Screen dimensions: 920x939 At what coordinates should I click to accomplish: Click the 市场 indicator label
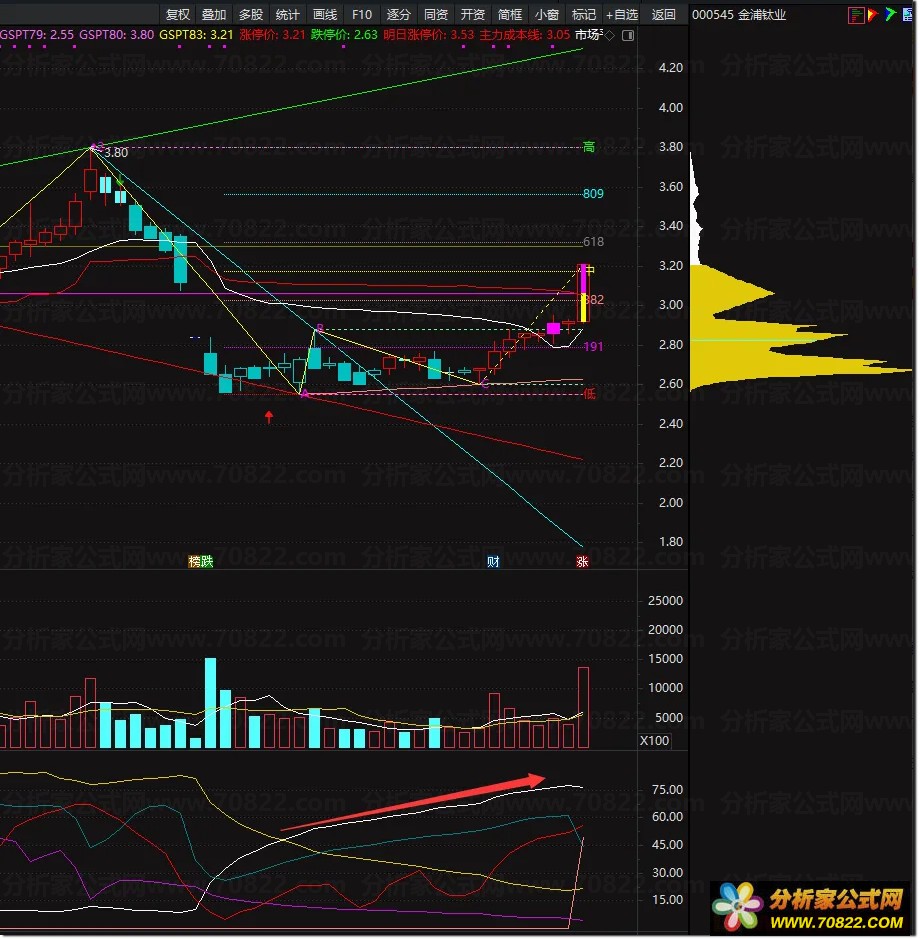click(588, 35)
